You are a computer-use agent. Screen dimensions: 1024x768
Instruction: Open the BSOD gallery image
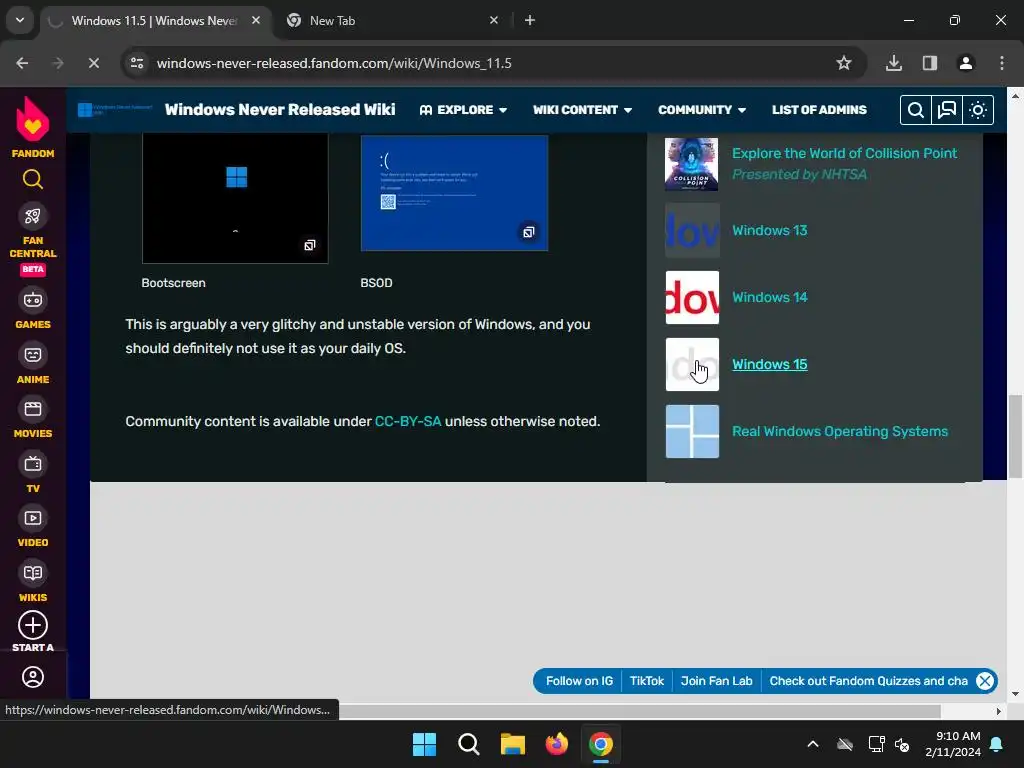point(455,193)
